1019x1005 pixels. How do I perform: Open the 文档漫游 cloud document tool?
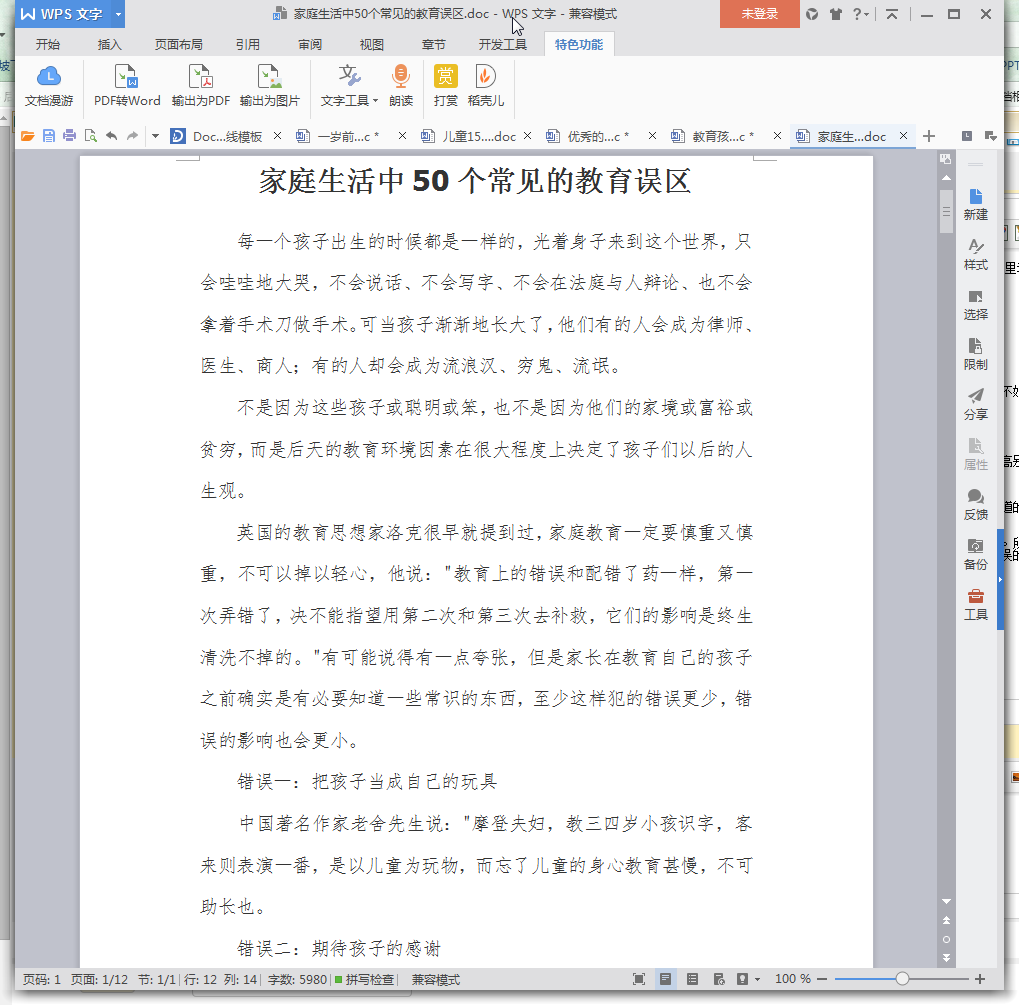[x=49, y=86]
